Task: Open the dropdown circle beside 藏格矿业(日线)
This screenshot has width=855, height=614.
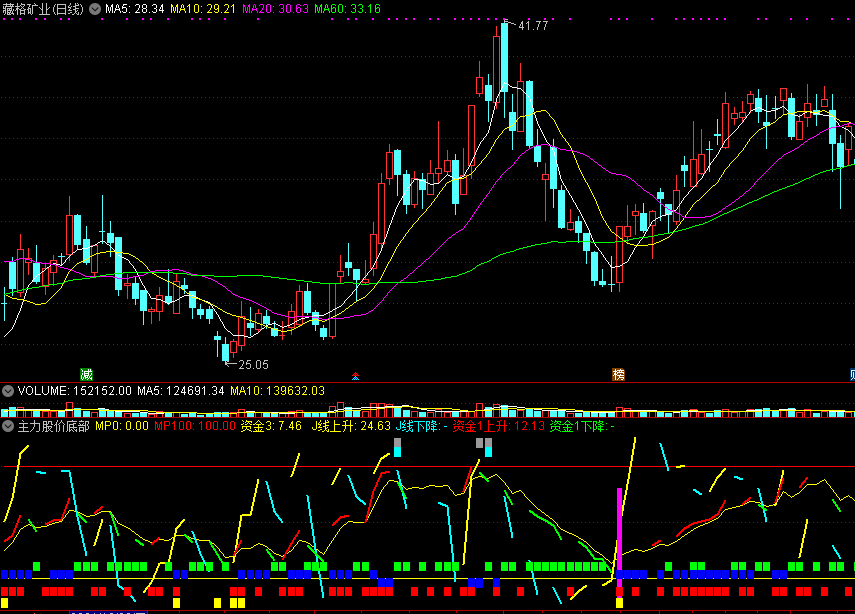Action: coord(95,9)
